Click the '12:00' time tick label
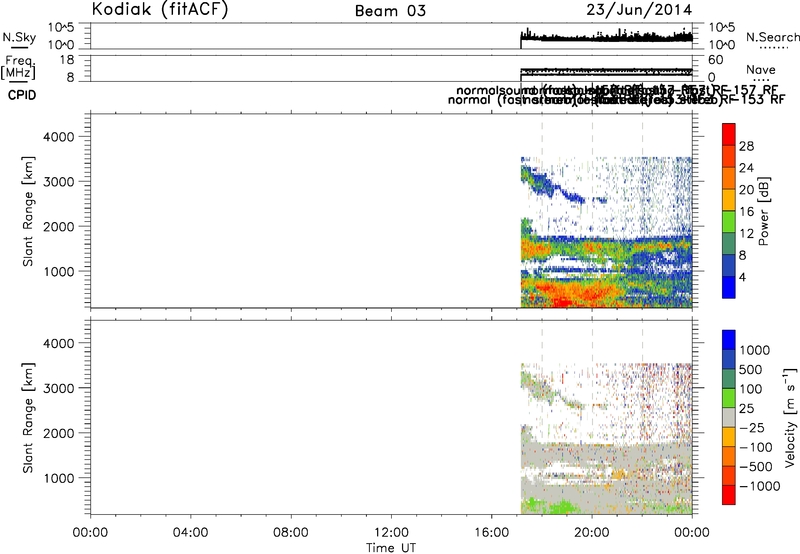 391,533
